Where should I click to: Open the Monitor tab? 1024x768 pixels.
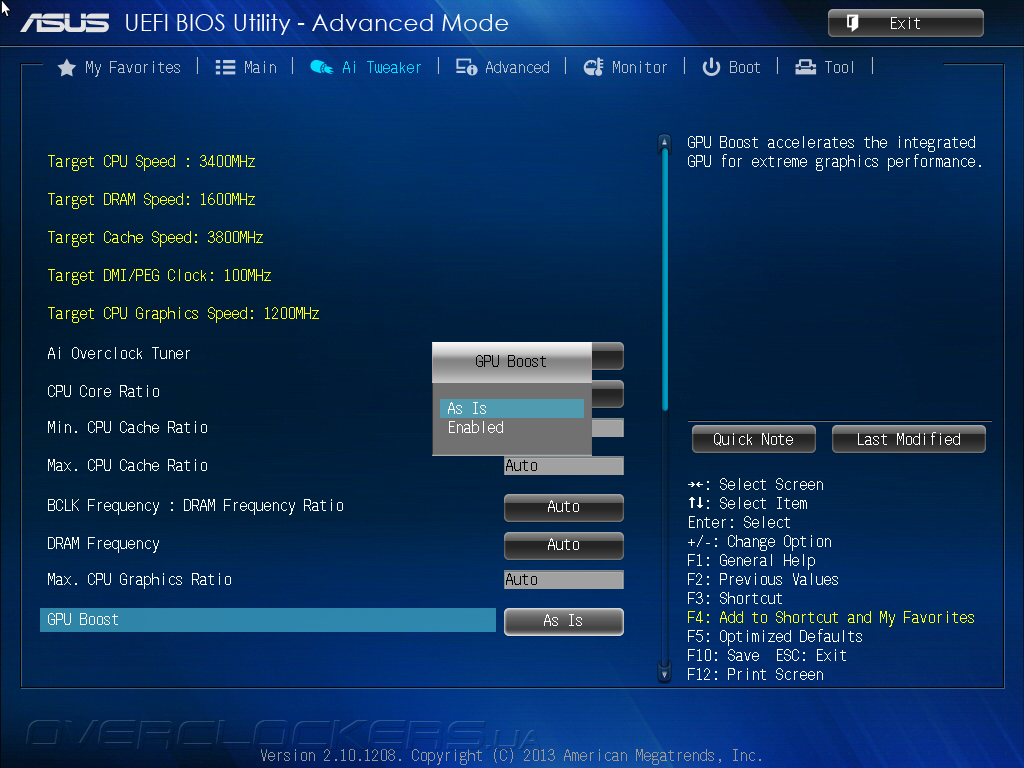pos(626,67)
